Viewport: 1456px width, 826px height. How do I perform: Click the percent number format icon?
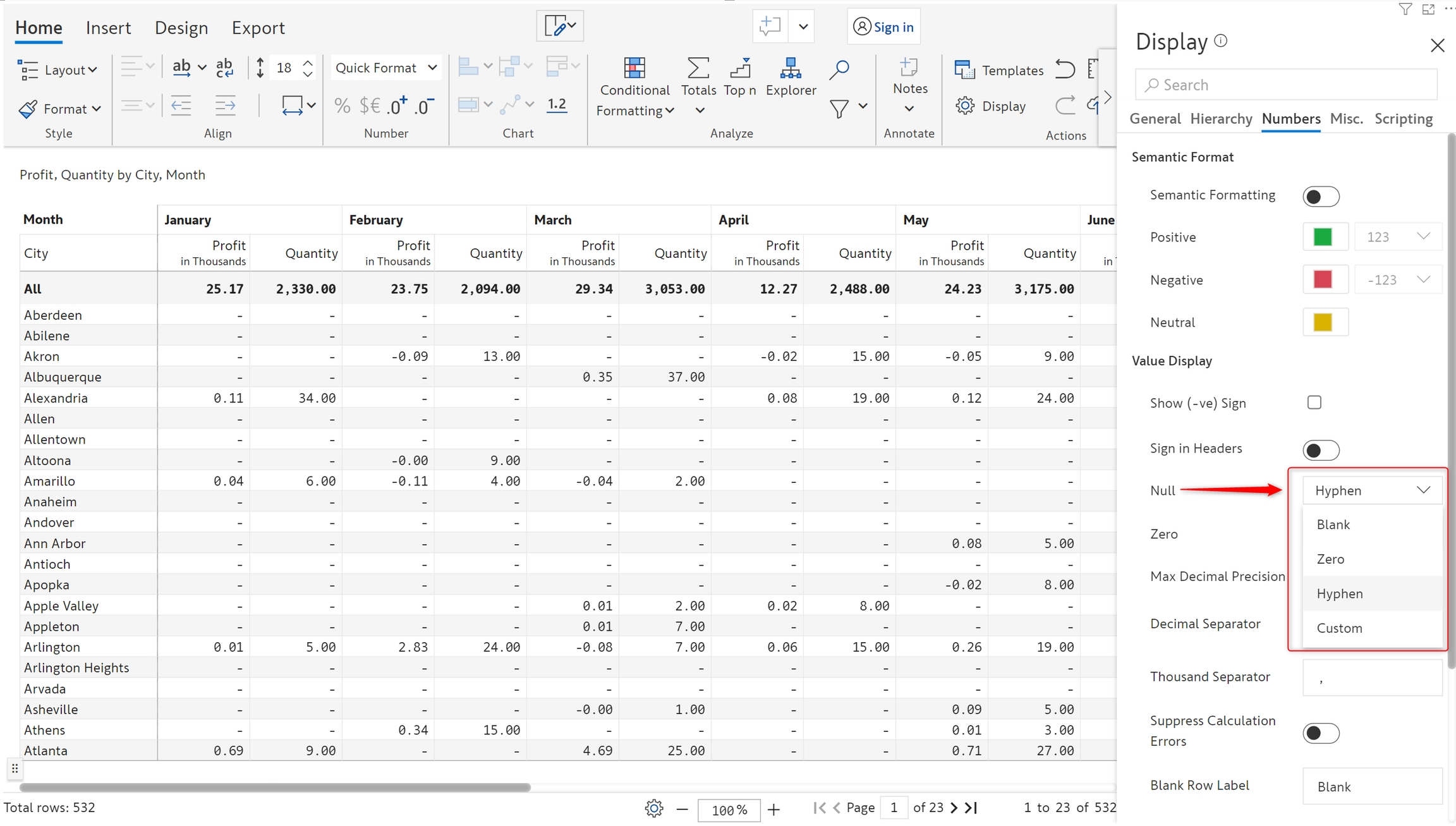tap(342, 106)
